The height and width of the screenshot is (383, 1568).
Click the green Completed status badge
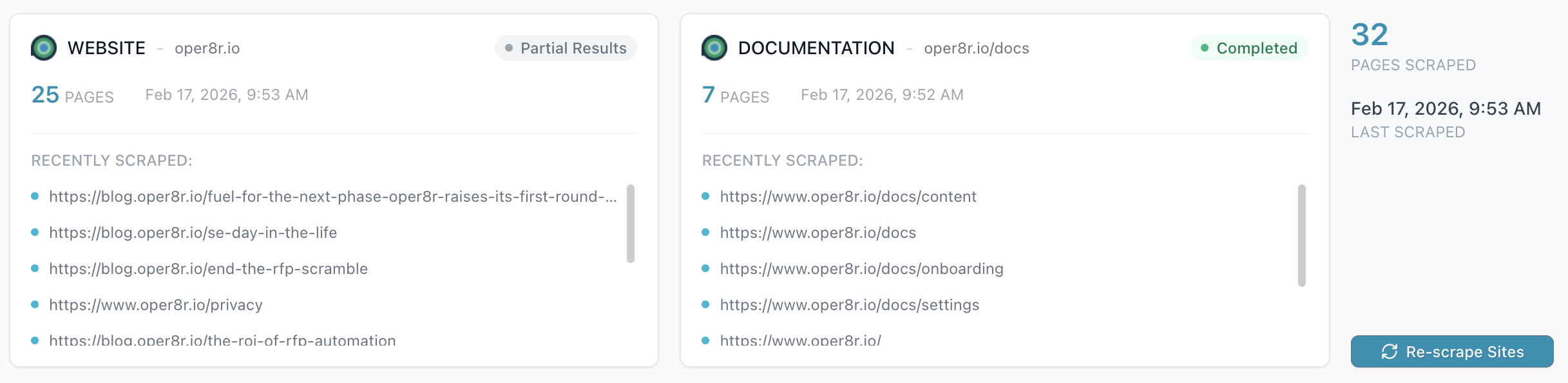[1248, 48]
